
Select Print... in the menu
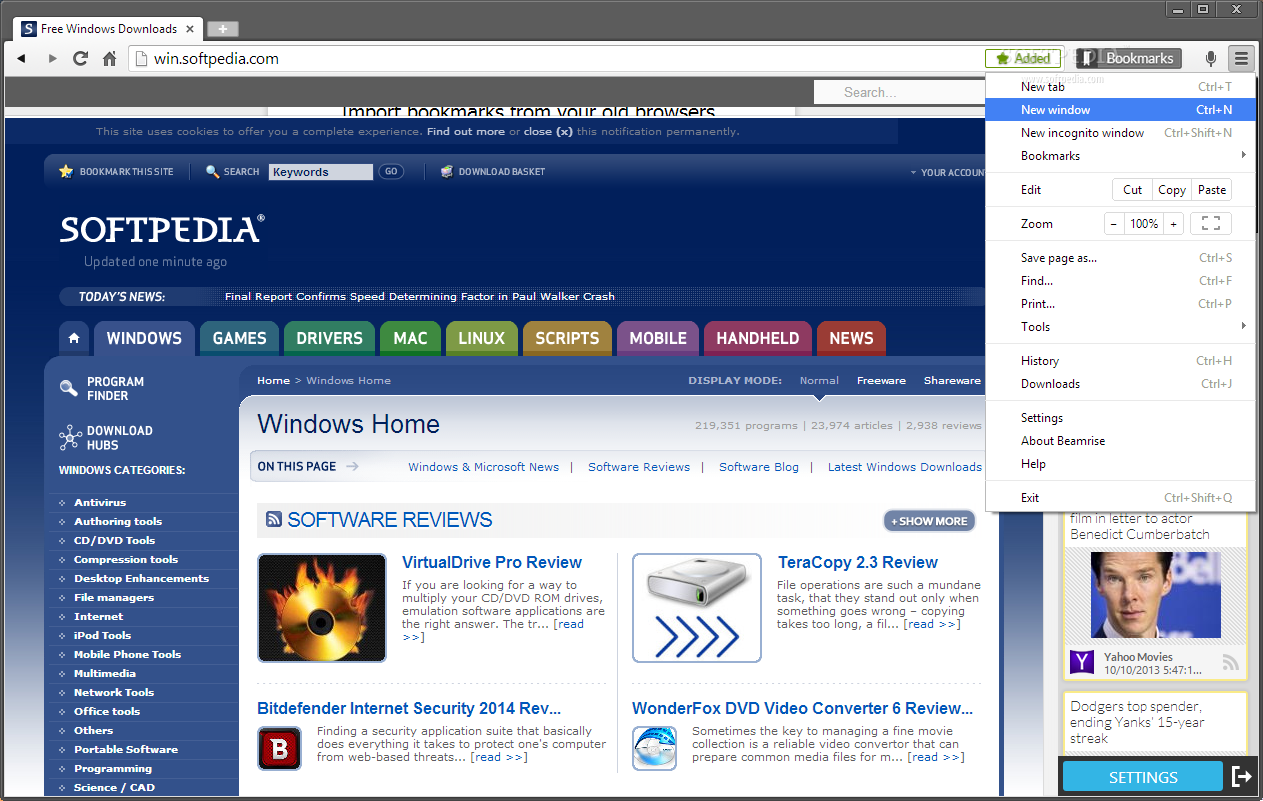(1120, 304)
